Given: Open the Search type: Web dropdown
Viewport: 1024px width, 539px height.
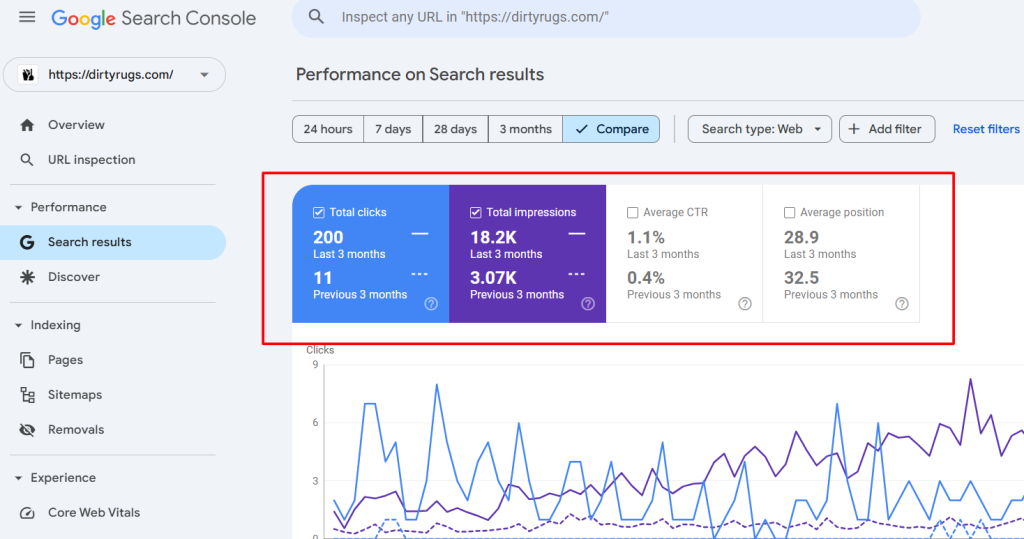Looking at the screenshot, I should [759, 129].
